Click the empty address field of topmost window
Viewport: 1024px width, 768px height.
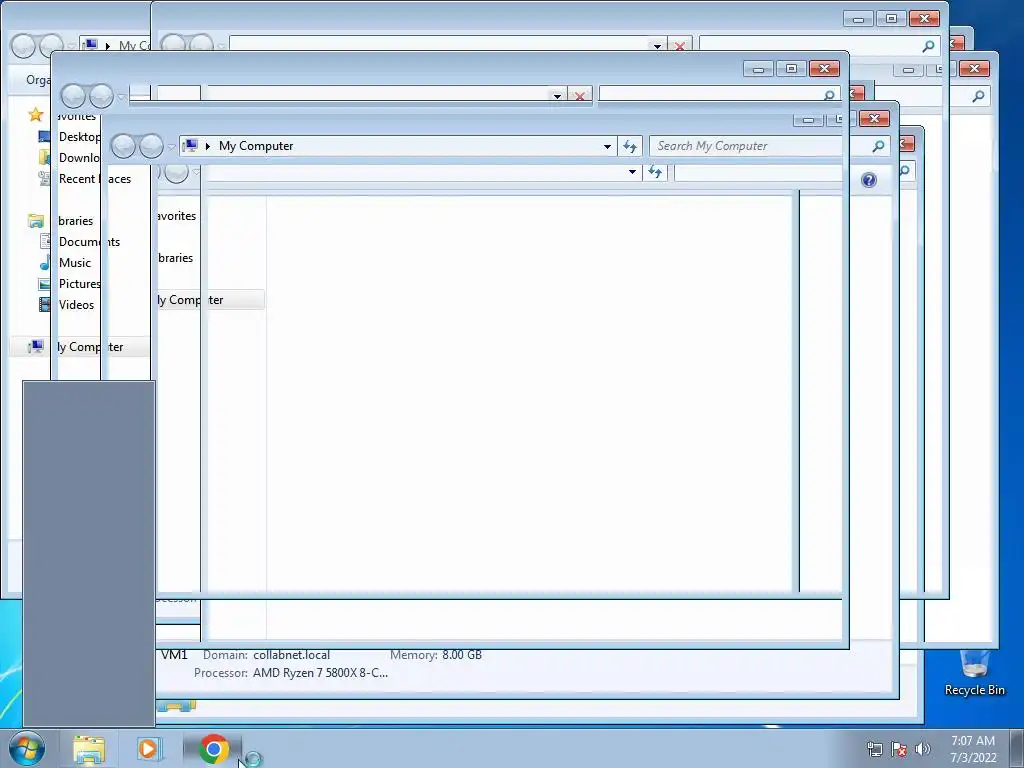[x=440, y=44]
